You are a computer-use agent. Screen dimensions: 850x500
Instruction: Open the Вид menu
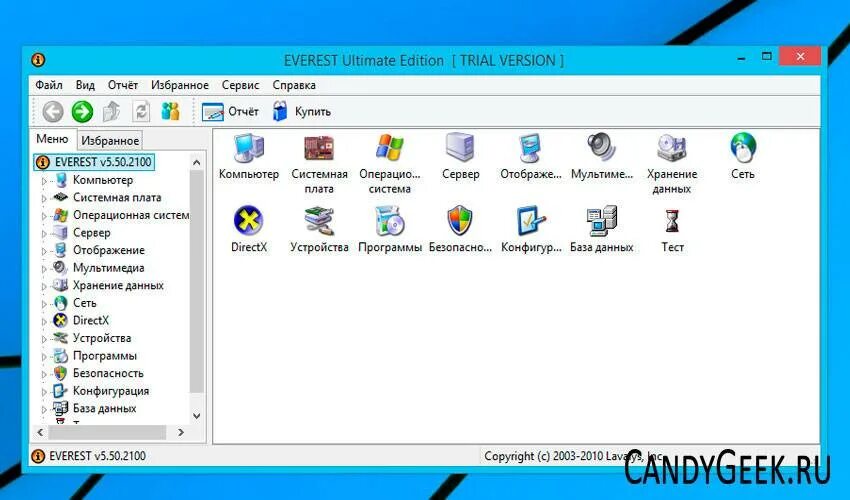pyautogui.click(x=85, y=85)
